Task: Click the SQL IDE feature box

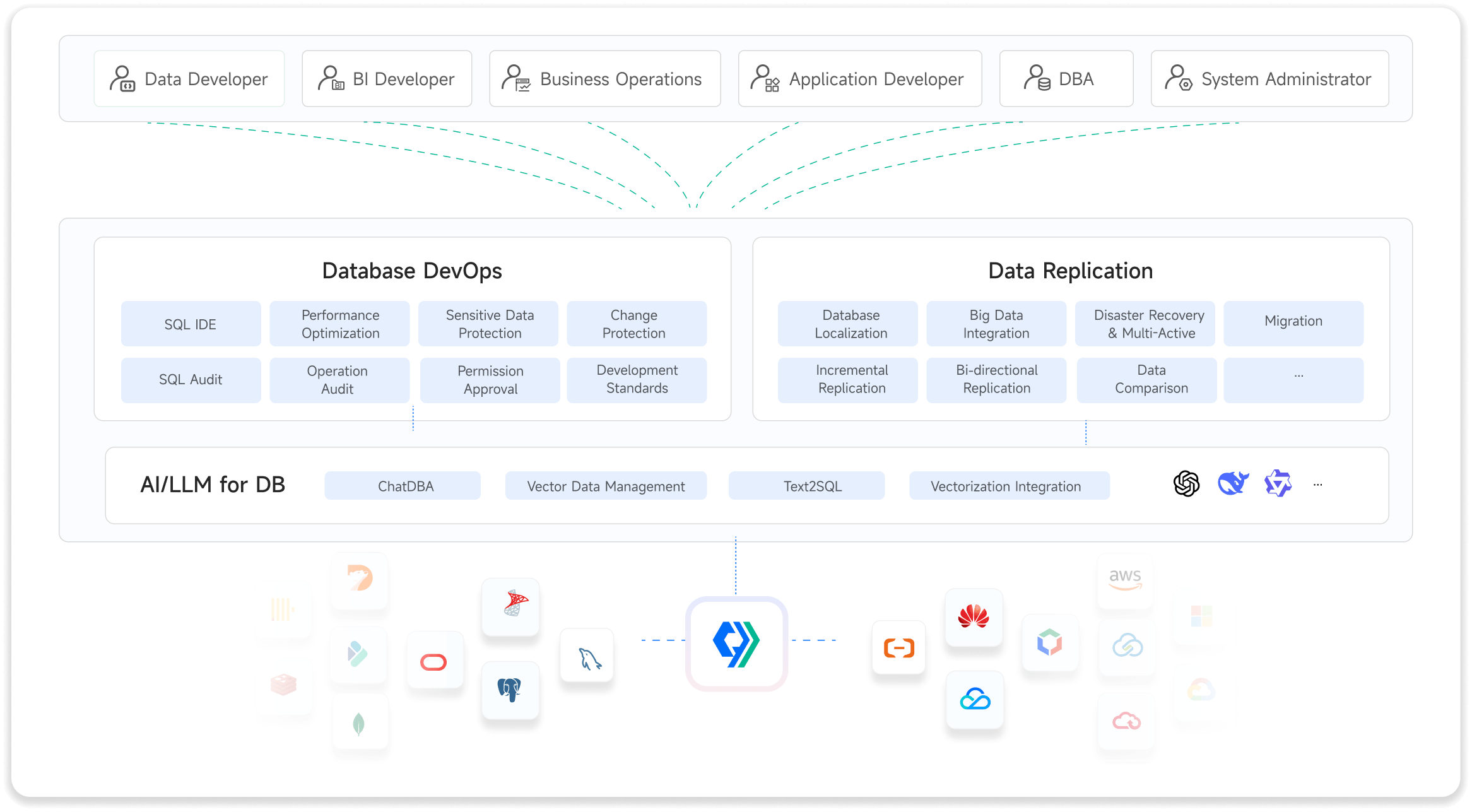Action: point(191,324)
